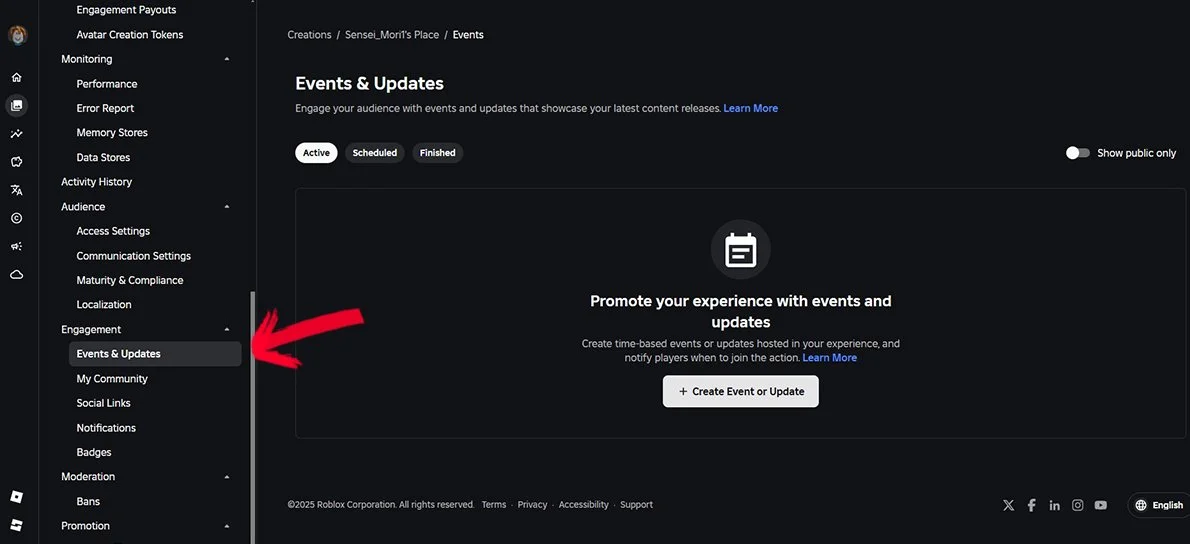Open Performance under Monitoring
The width and height of the screenshot is (1190, 544).
coord(107,84)
